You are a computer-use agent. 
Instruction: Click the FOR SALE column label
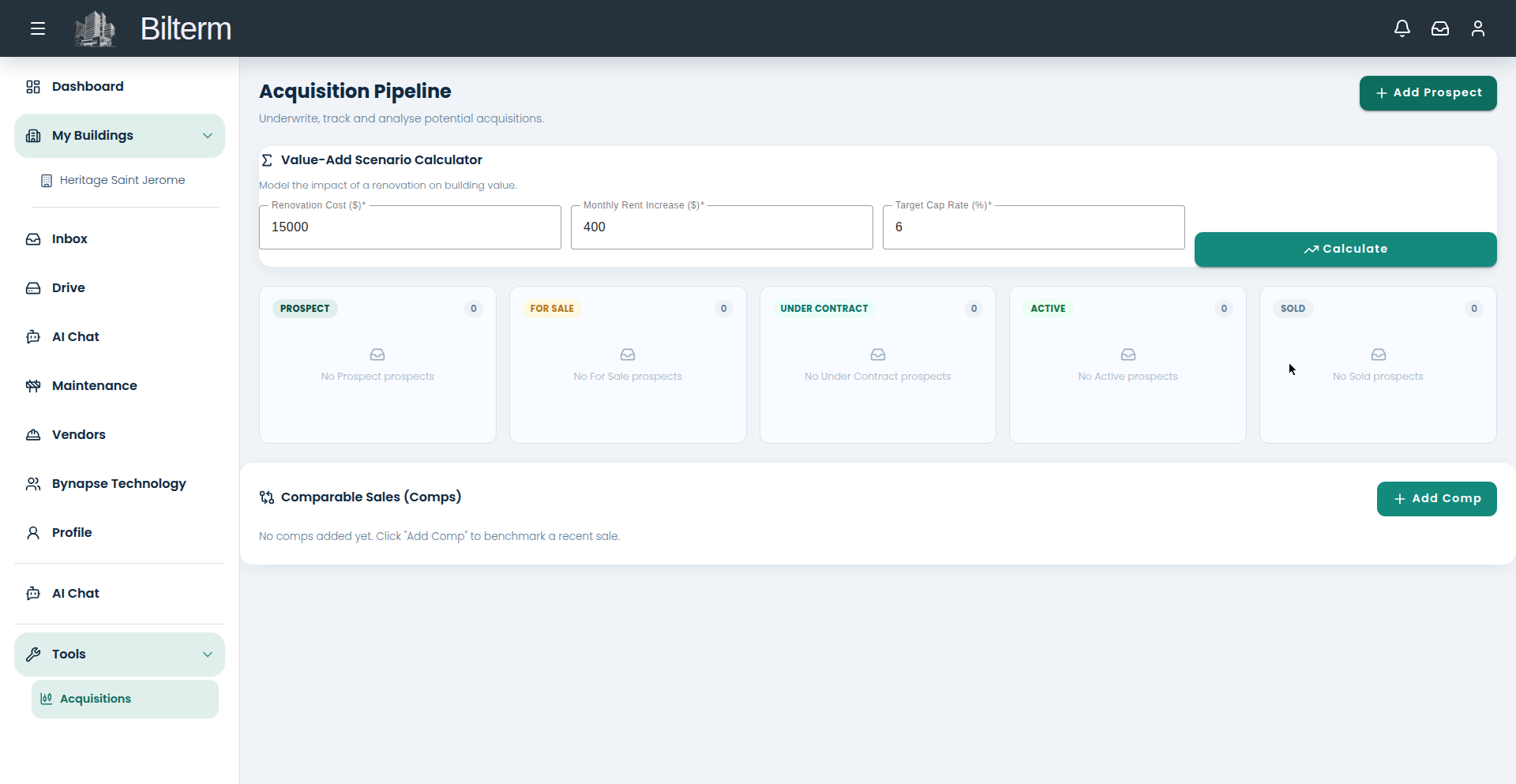[552, 309]
